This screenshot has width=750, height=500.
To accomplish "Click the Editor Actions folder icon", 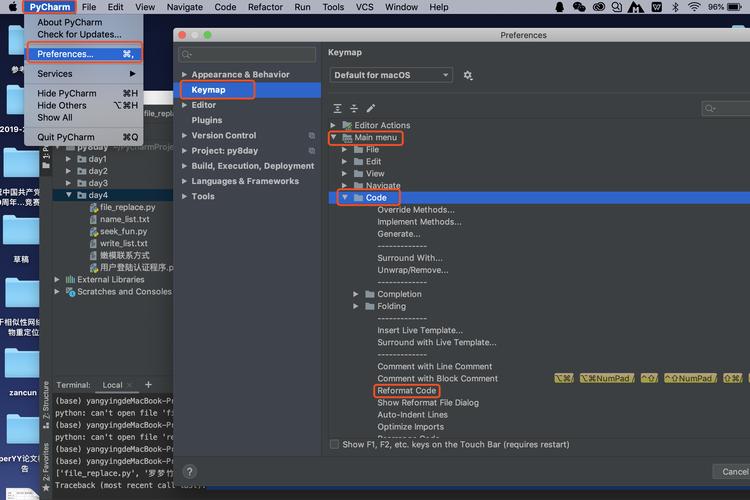I will [x=347, y=125].
